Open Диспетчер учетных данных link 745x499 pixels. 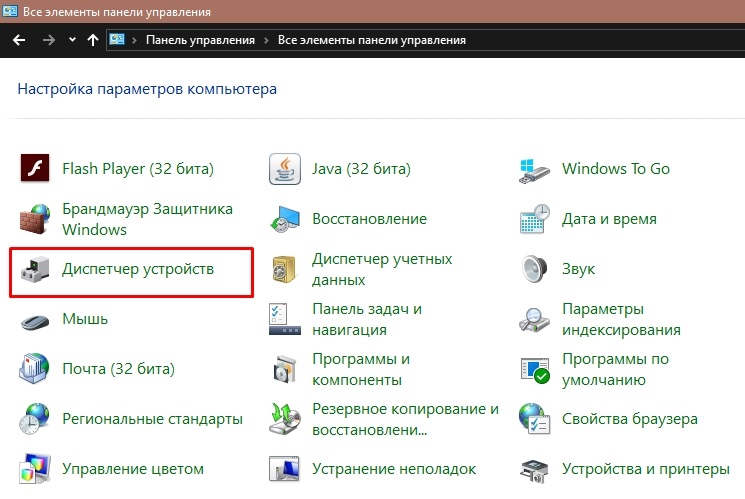click(x=382, y=269)
